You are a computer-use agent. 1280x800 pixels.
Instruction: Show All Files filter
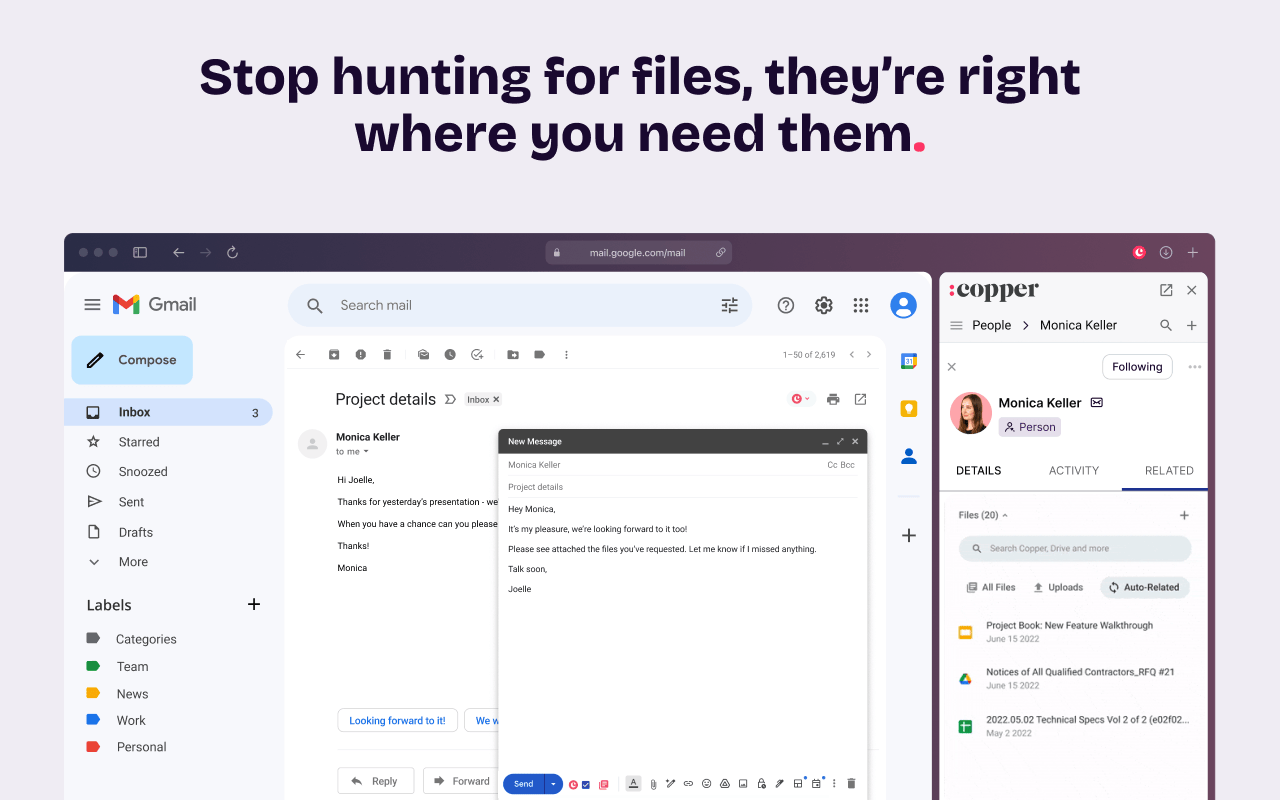coord(991,588)
